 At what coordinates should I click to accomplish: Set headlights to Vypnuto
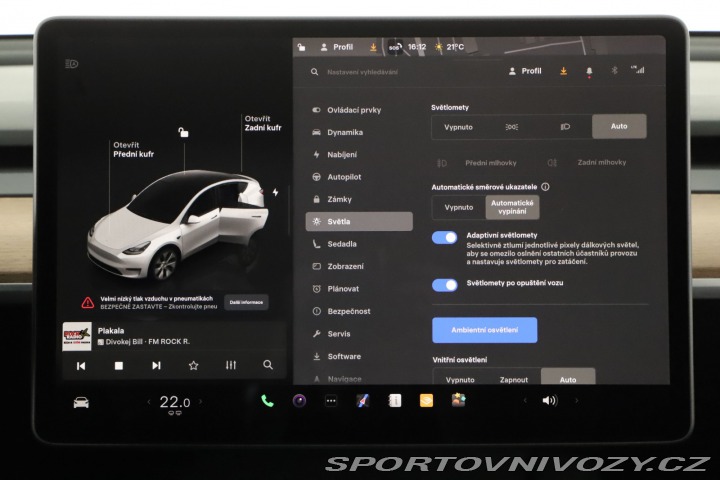(458, 127)
